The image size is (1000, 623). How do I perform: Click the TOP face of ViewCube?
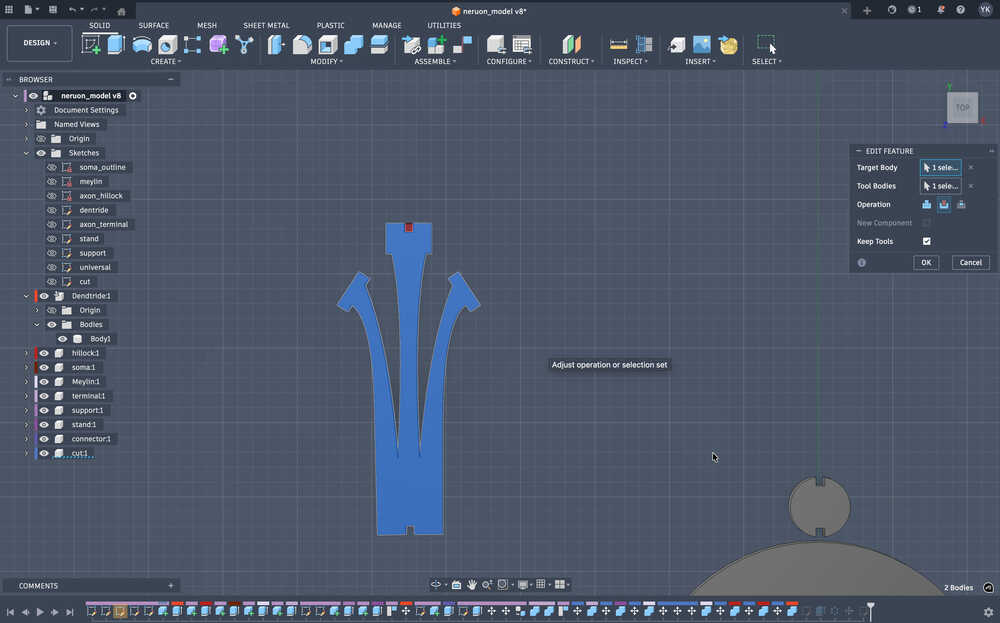tap(962, 108)
